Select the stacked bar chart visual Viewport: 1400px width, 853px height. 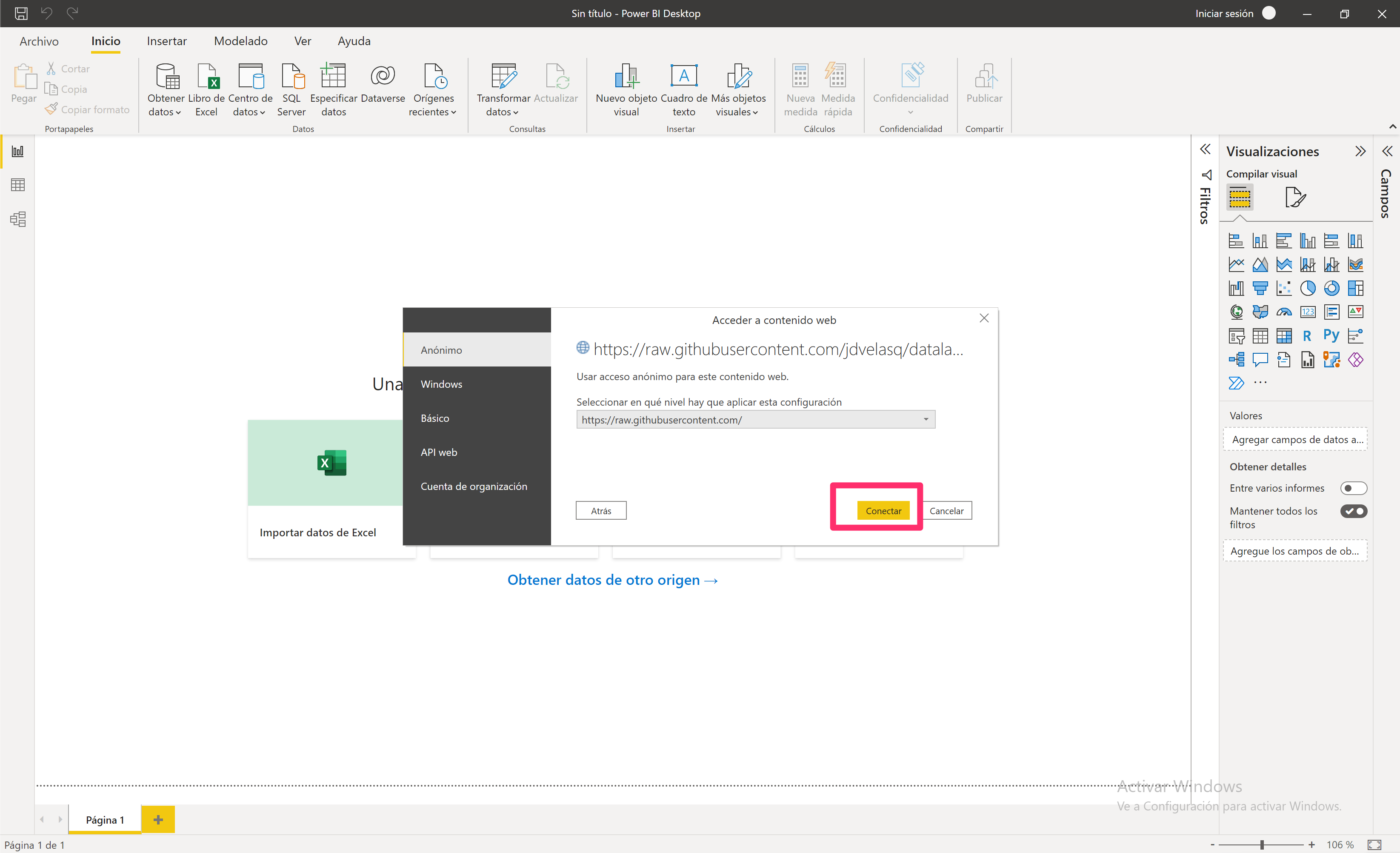click(1236, 240)
